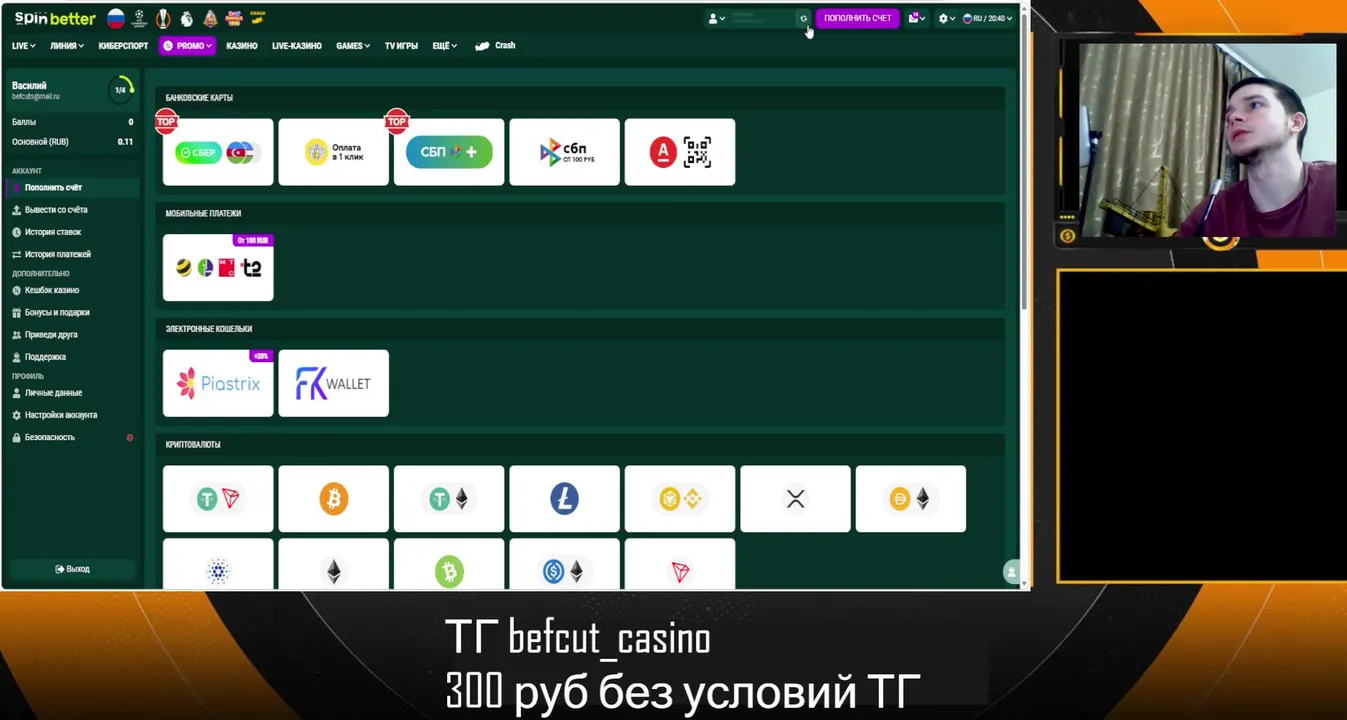Click the ПОПОЛНИТЬ СЧЕТ button
1347x720 pixels.
click(x=857, y=18)
